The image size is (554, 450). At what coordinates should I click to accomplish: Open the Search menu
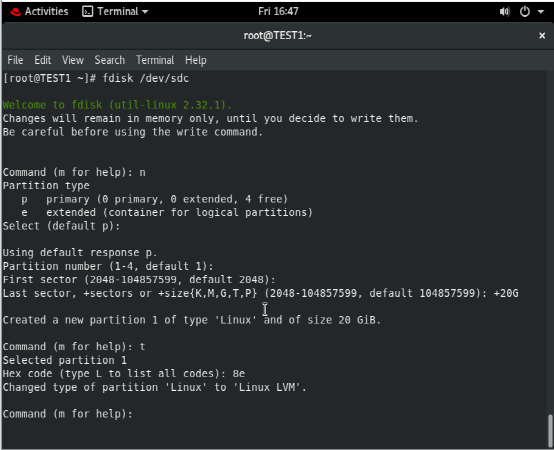coord(110,60)
